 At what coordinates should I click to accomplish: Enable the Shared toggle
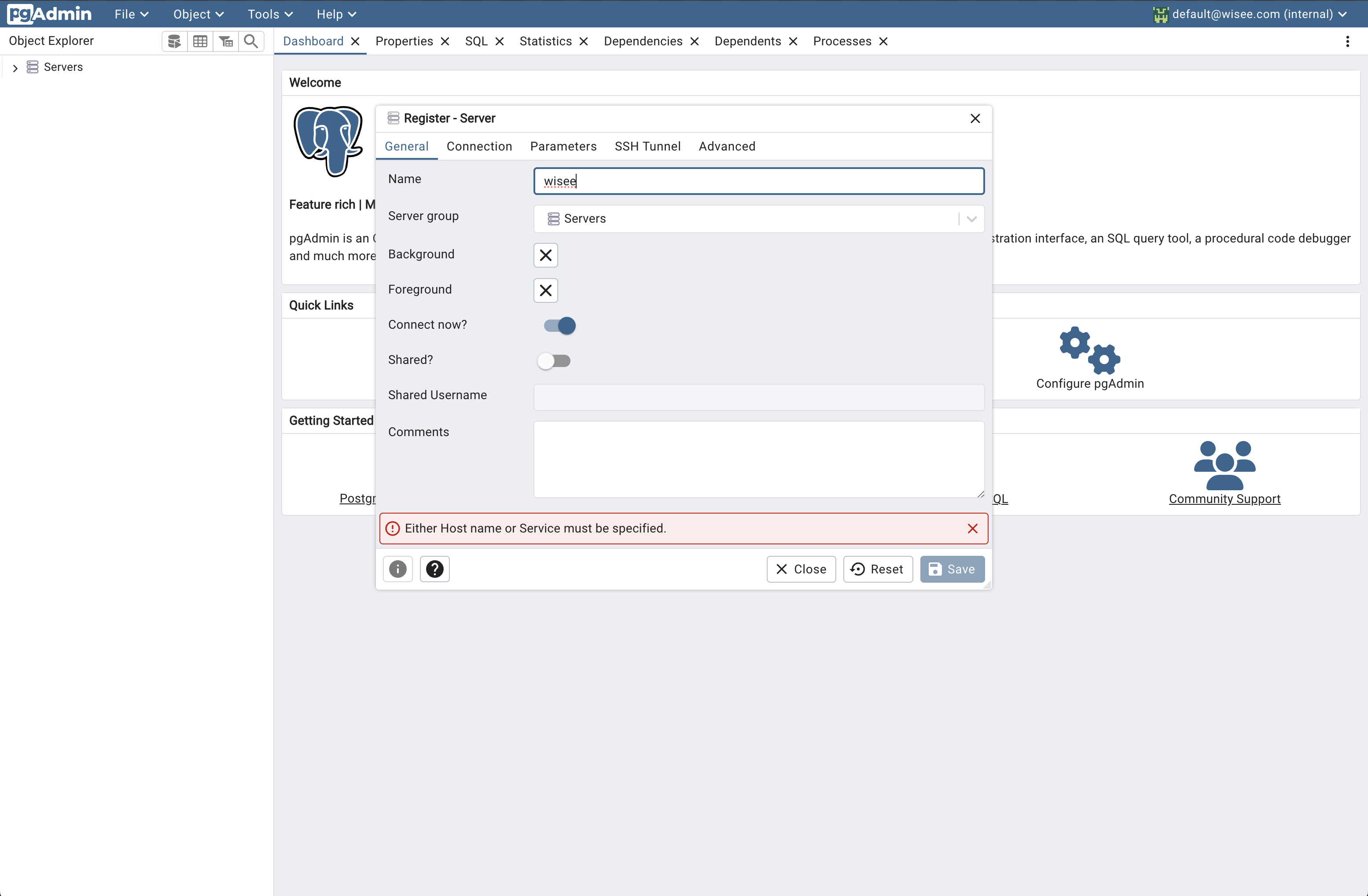pyautogui.click(x=554, y=361)
